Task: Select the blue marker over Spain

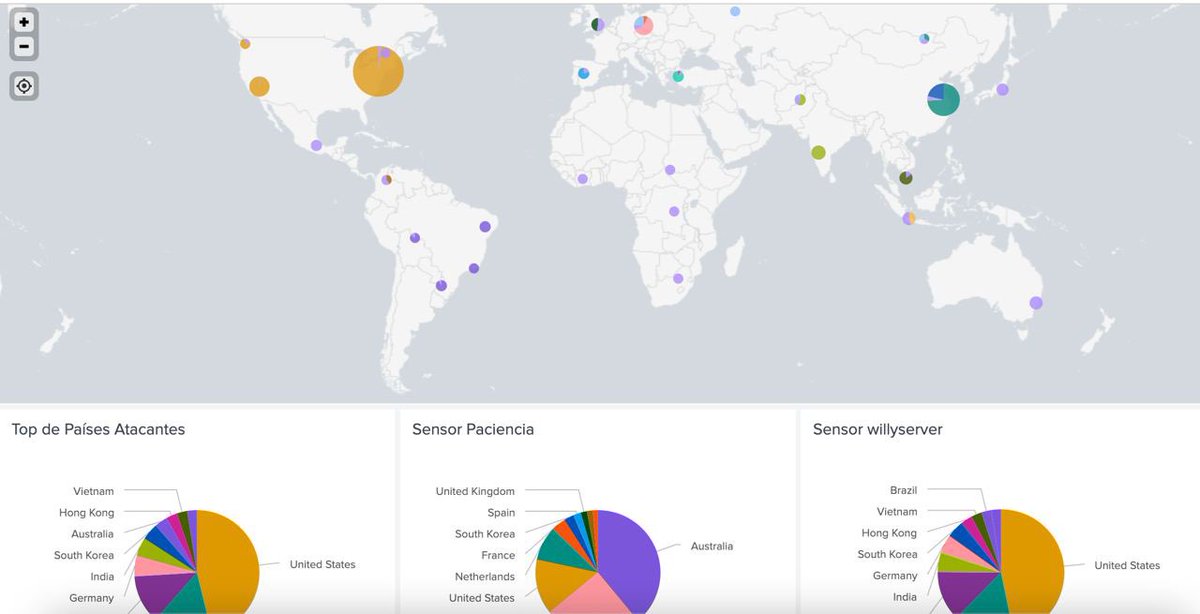Action: point(584,73)
